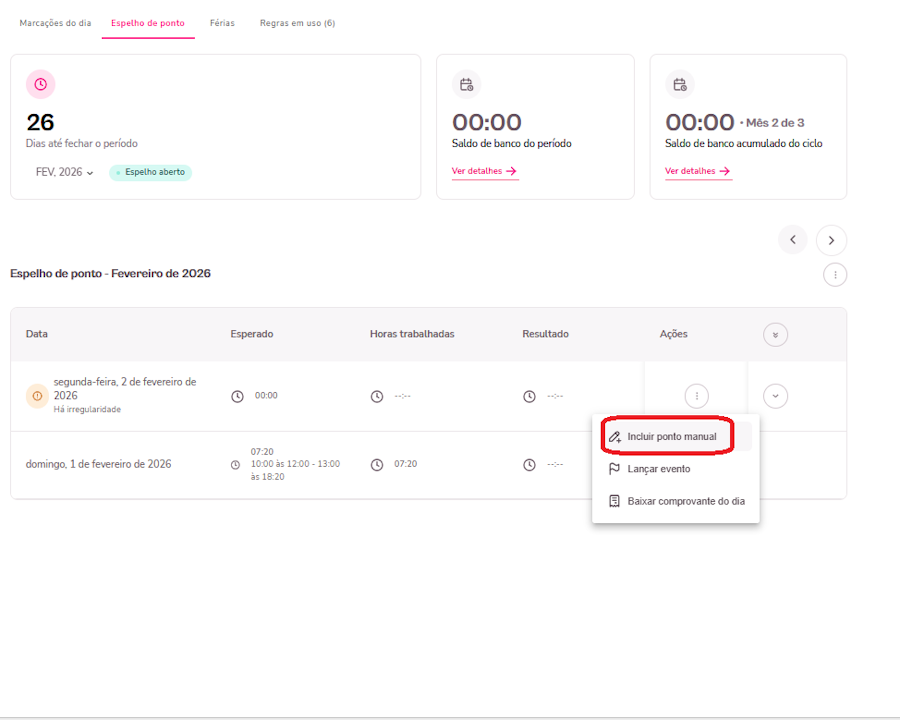
Task: Switch to the Marcações do dia tab
Action: [55, 23]
